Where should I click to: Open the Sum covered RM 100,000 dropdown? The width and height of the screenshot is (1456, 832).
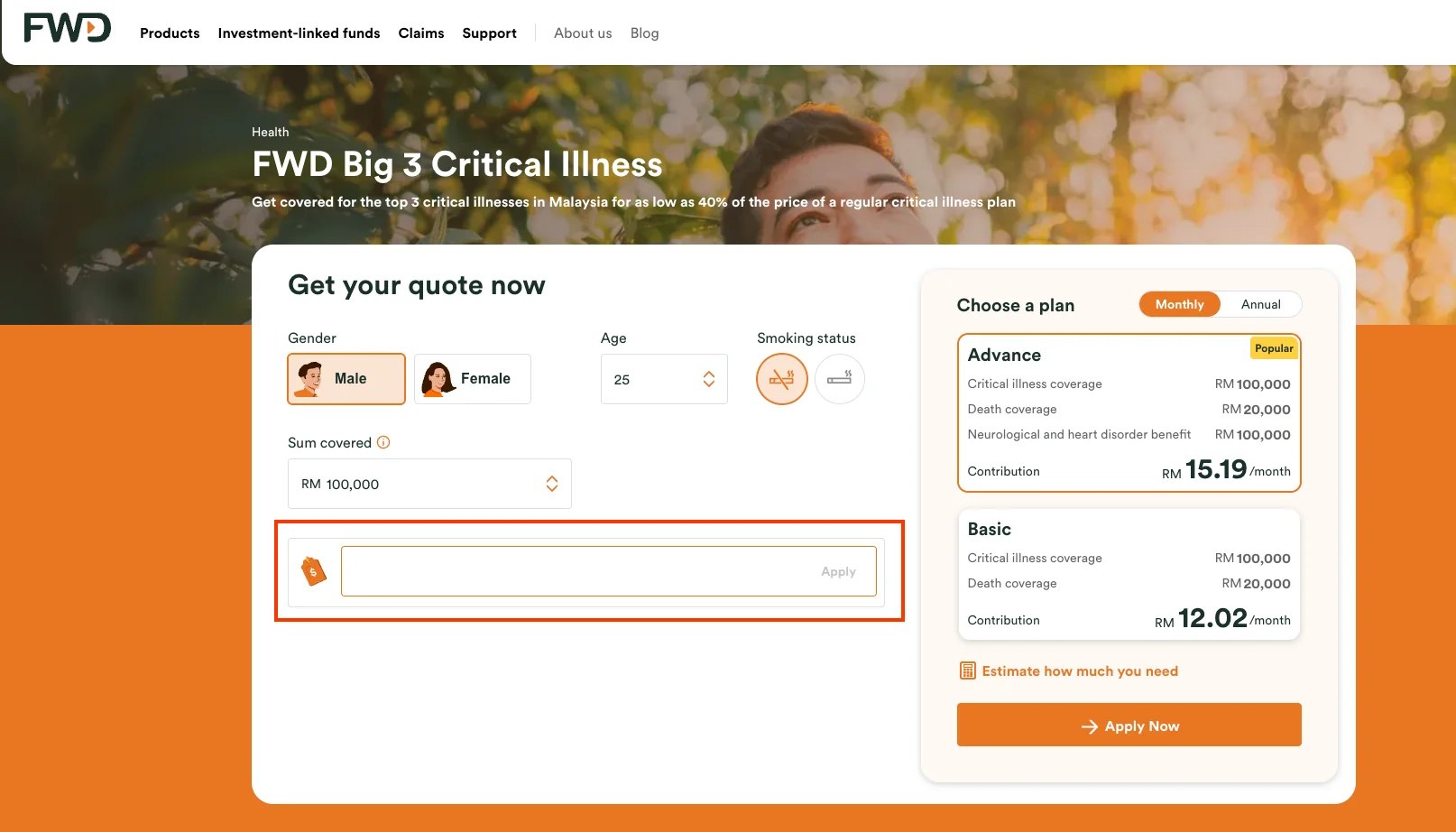tap(429, 484)
